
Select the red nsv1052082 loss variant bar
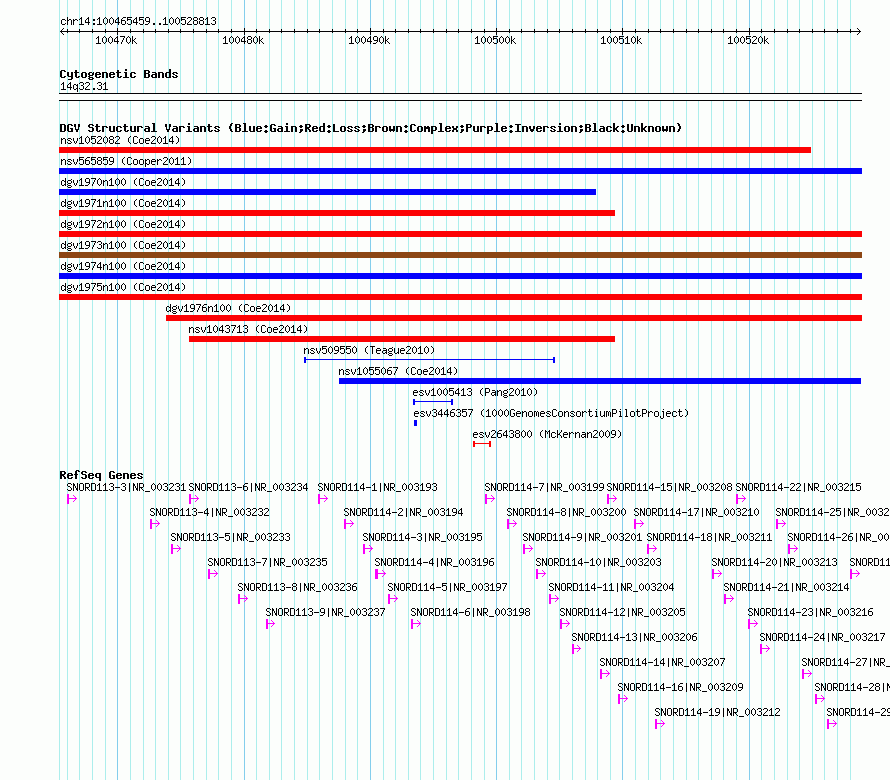(435, 150)
